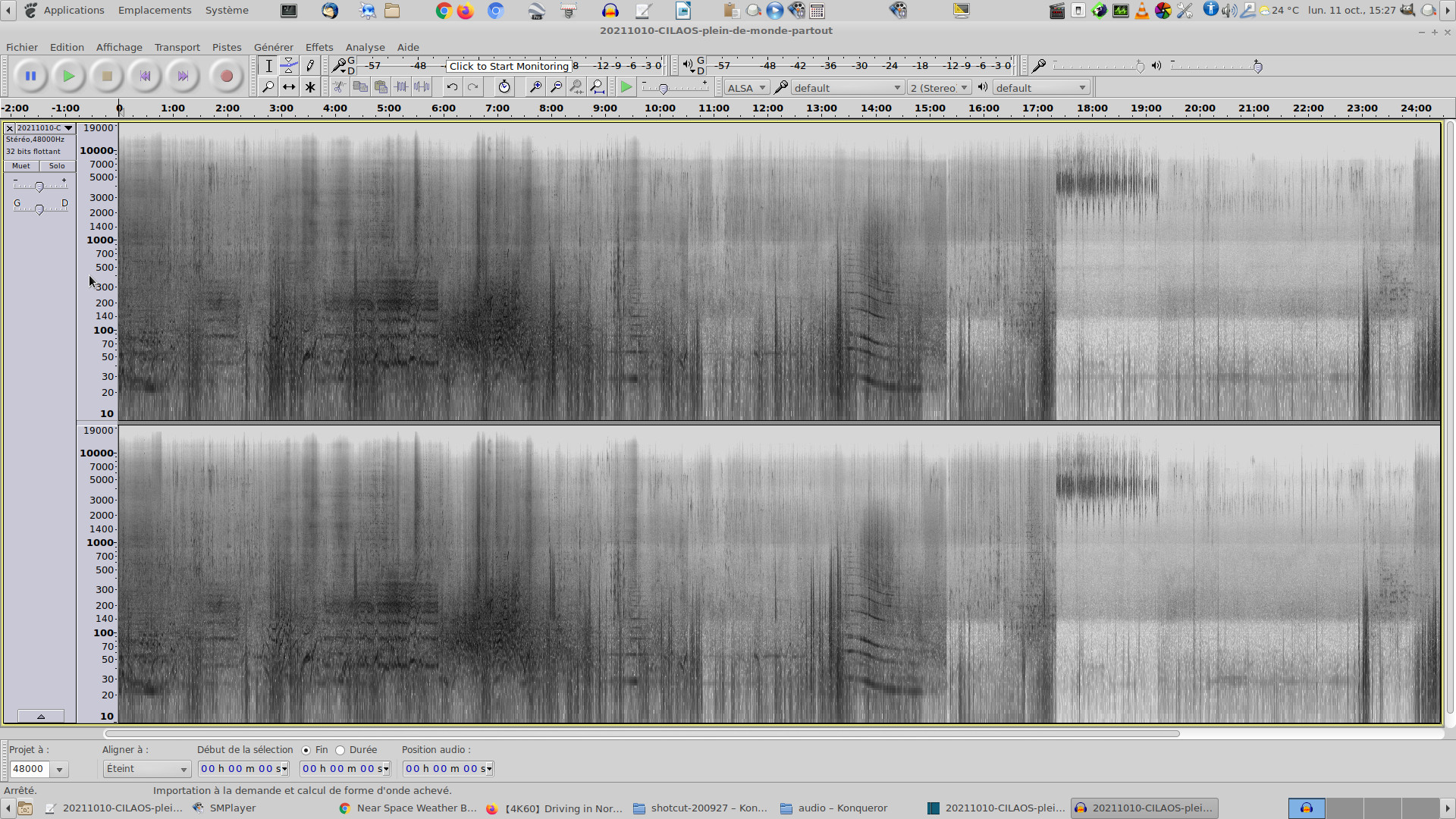Mute the track with Muet button

(x=21, y=166)
